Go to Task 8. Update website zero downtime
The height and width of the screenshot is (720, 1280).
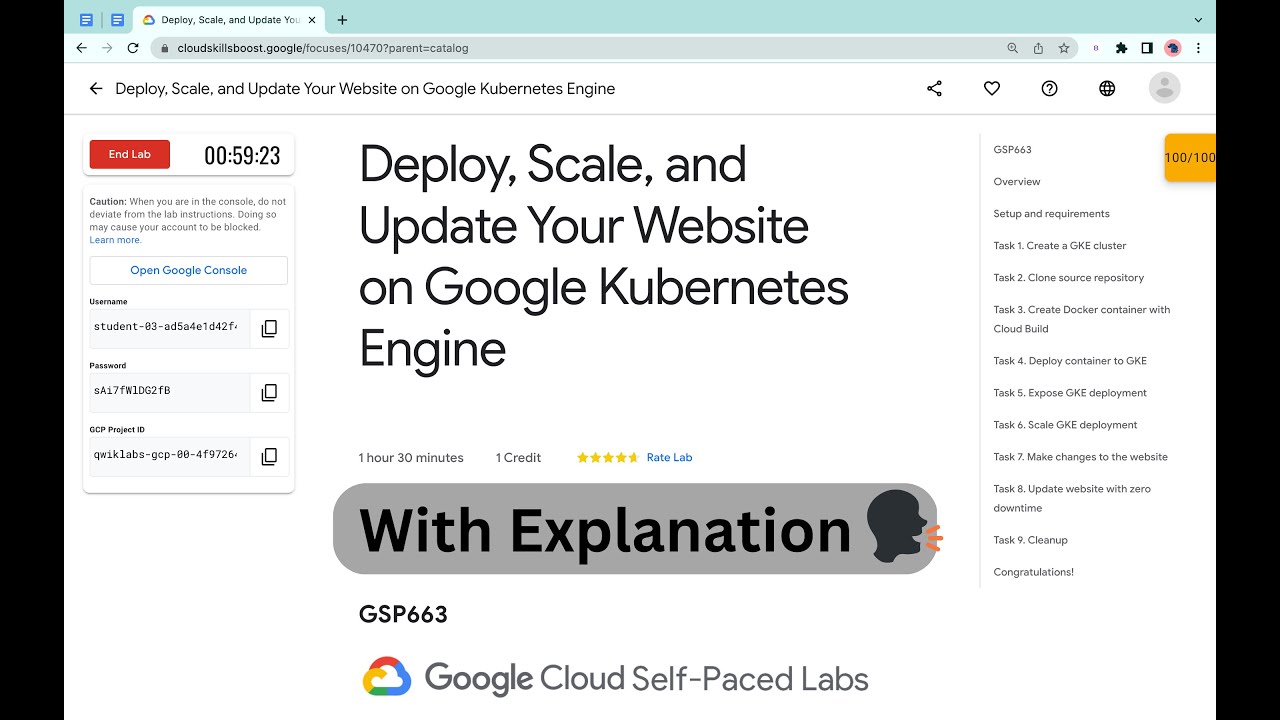[1072, 498]
